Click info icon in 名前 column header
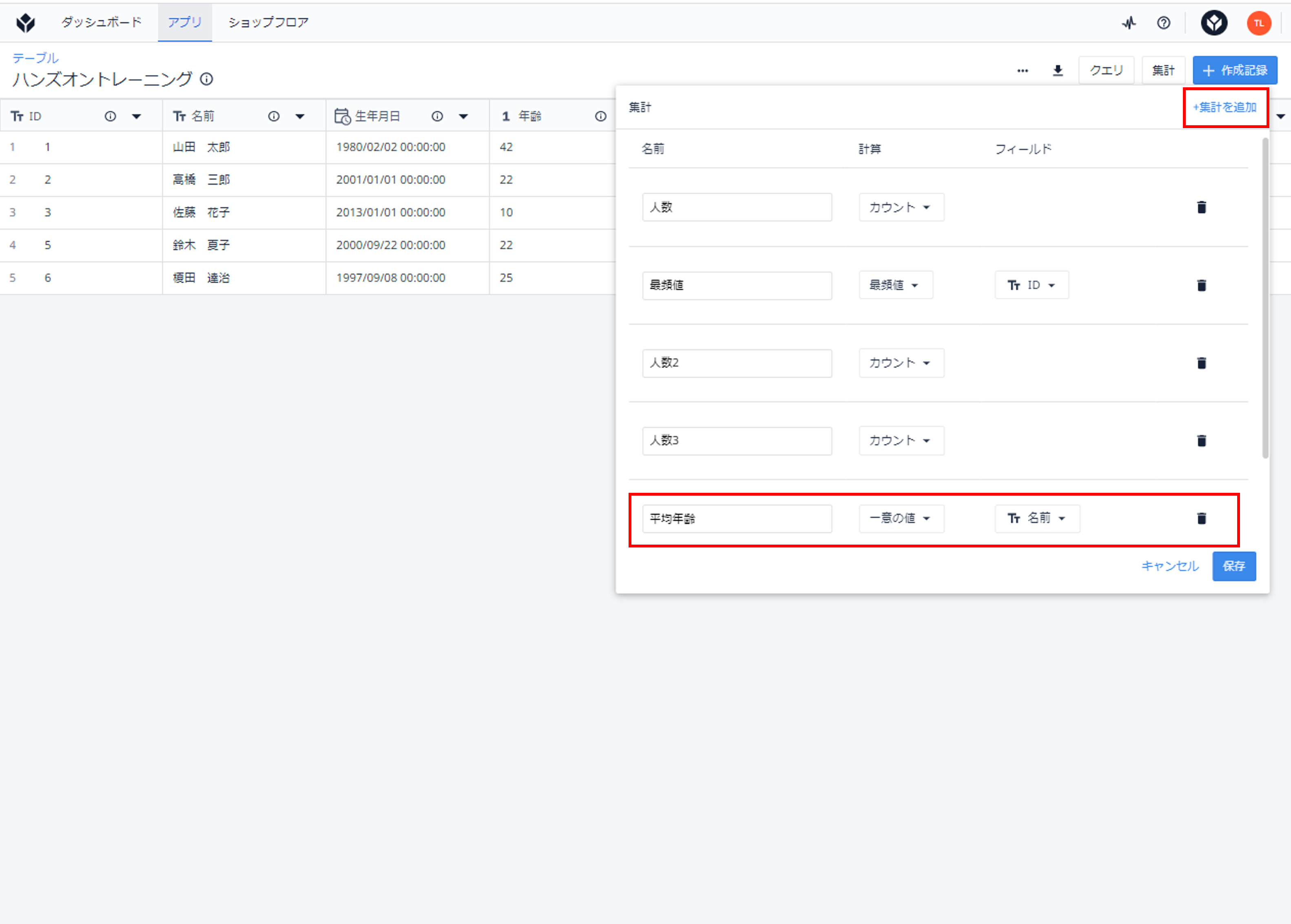Viewport: 1291px width, 924px height. tap(274, 116)
